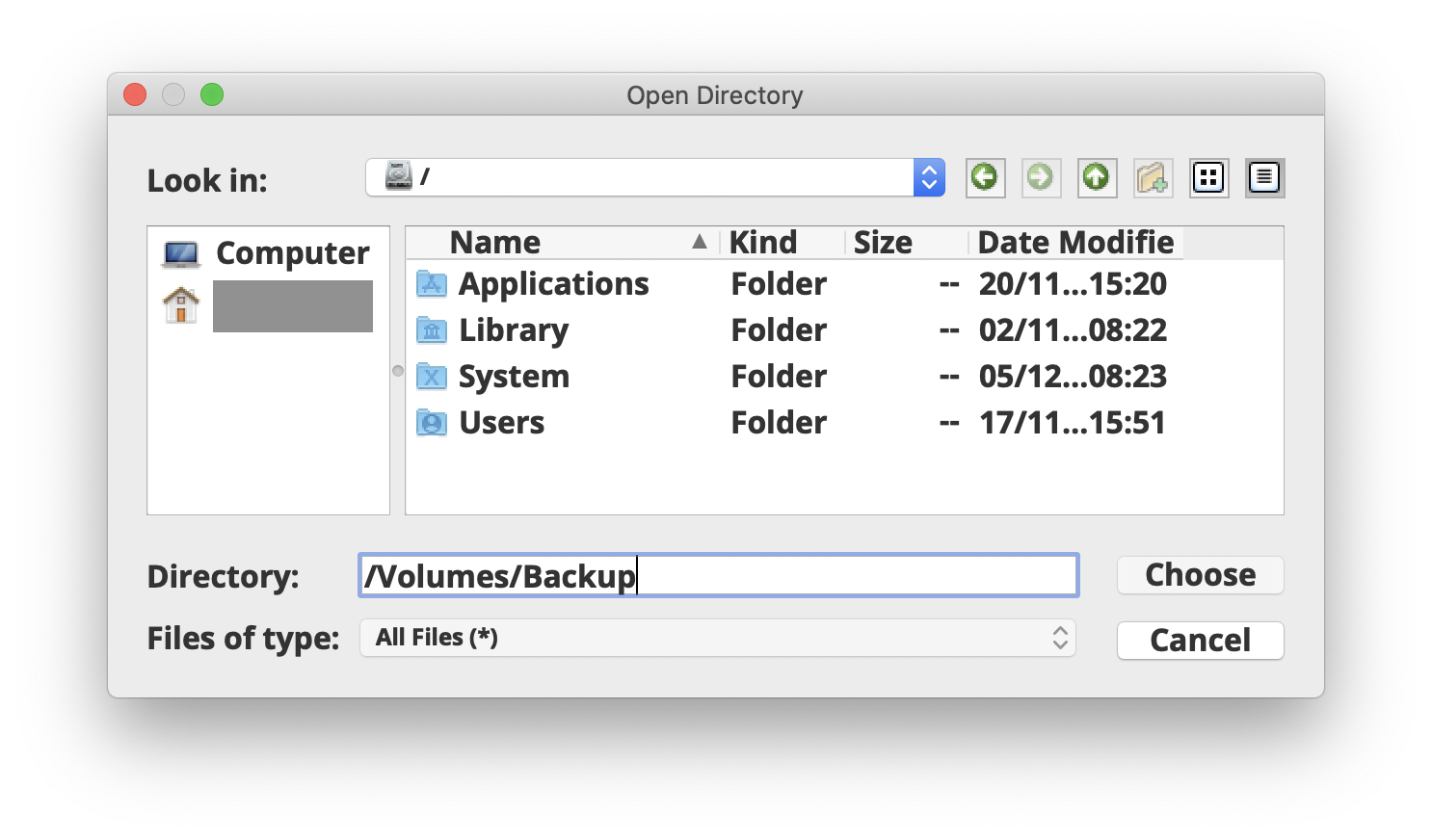
Task: Select the Library folder
Action: (513, 329)
